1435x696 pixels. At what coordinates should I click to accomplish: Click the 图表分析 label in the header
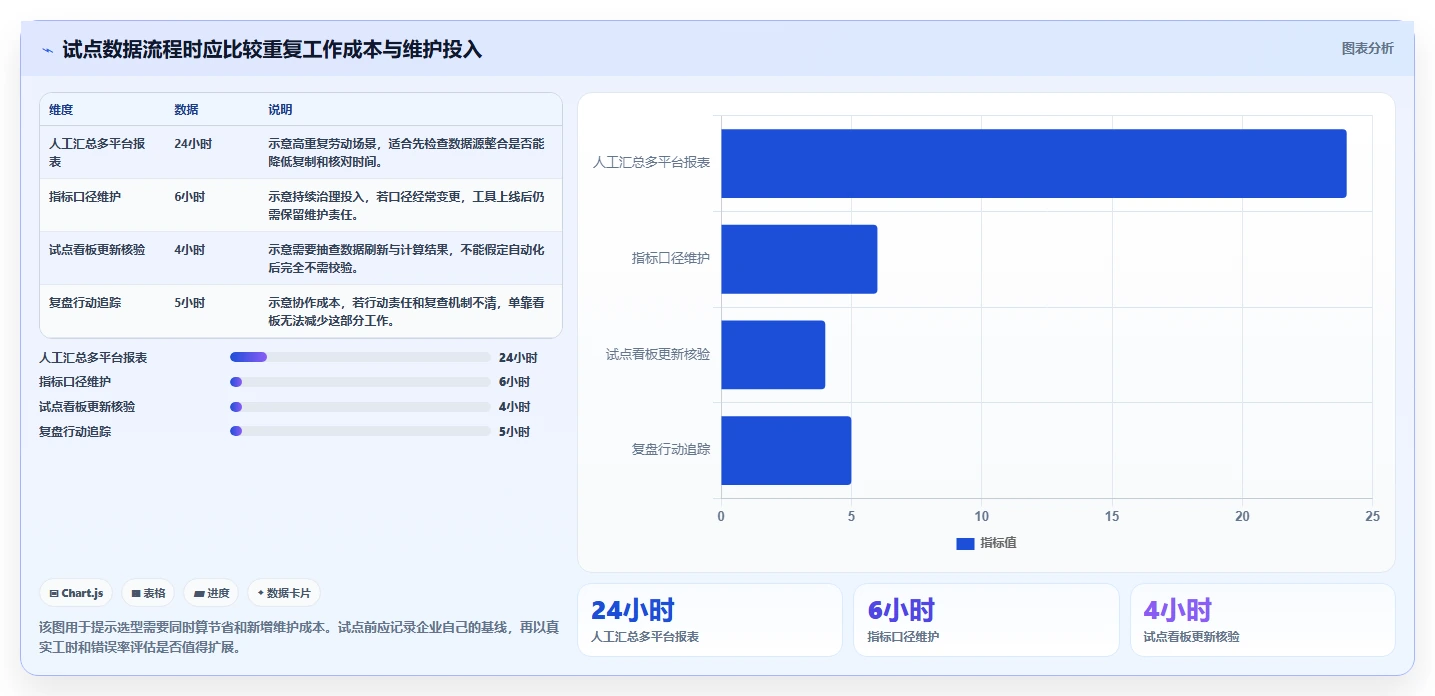coord(1367,48)
